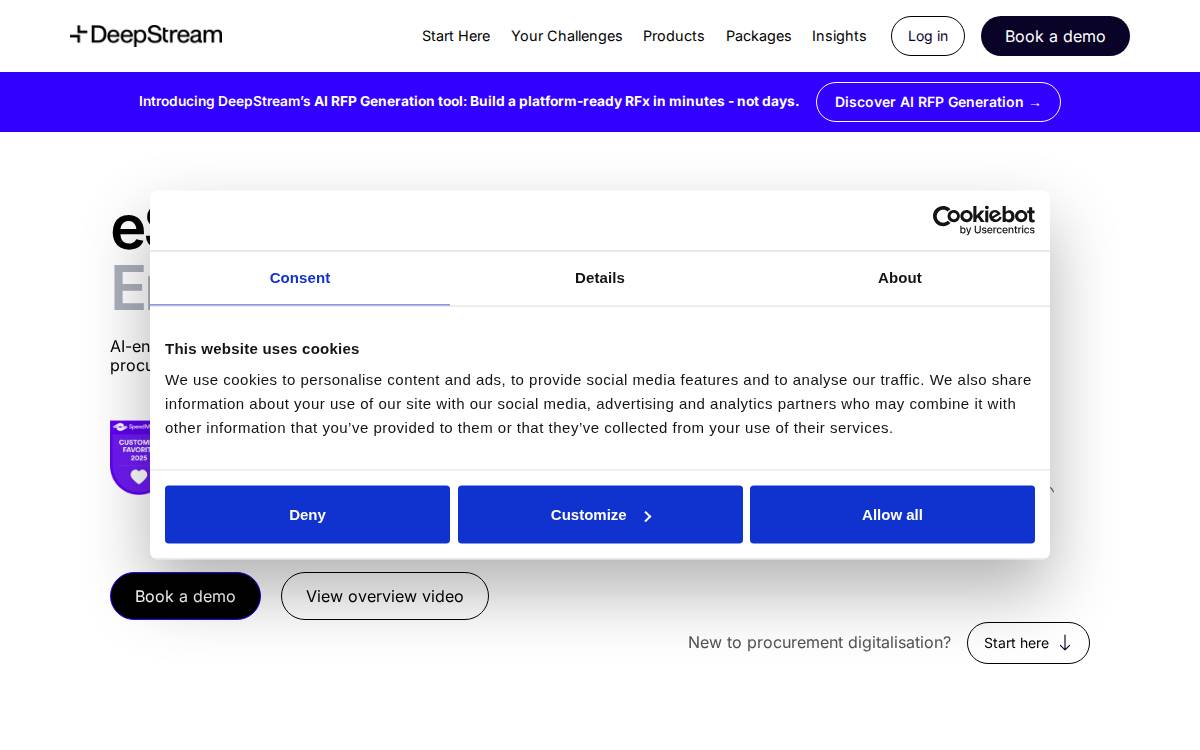Deny all cookies
This screenshot has height=750, width=1200.
[x=307, y=515]
